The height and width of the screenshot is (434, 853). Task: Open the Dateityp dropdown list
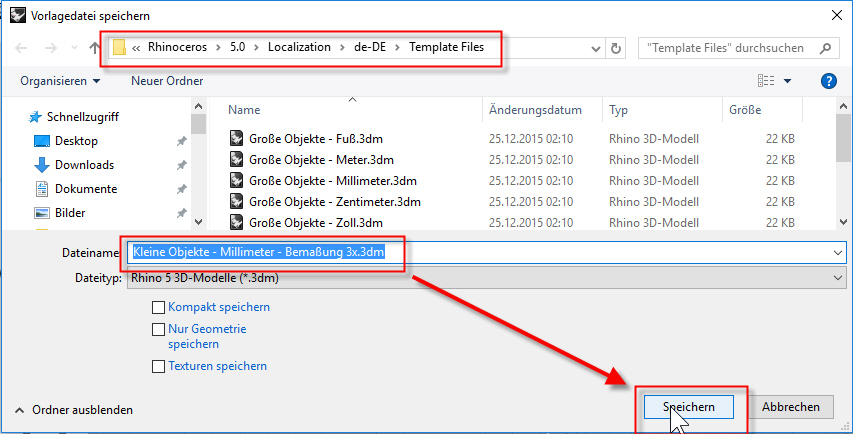pos(836,278)
